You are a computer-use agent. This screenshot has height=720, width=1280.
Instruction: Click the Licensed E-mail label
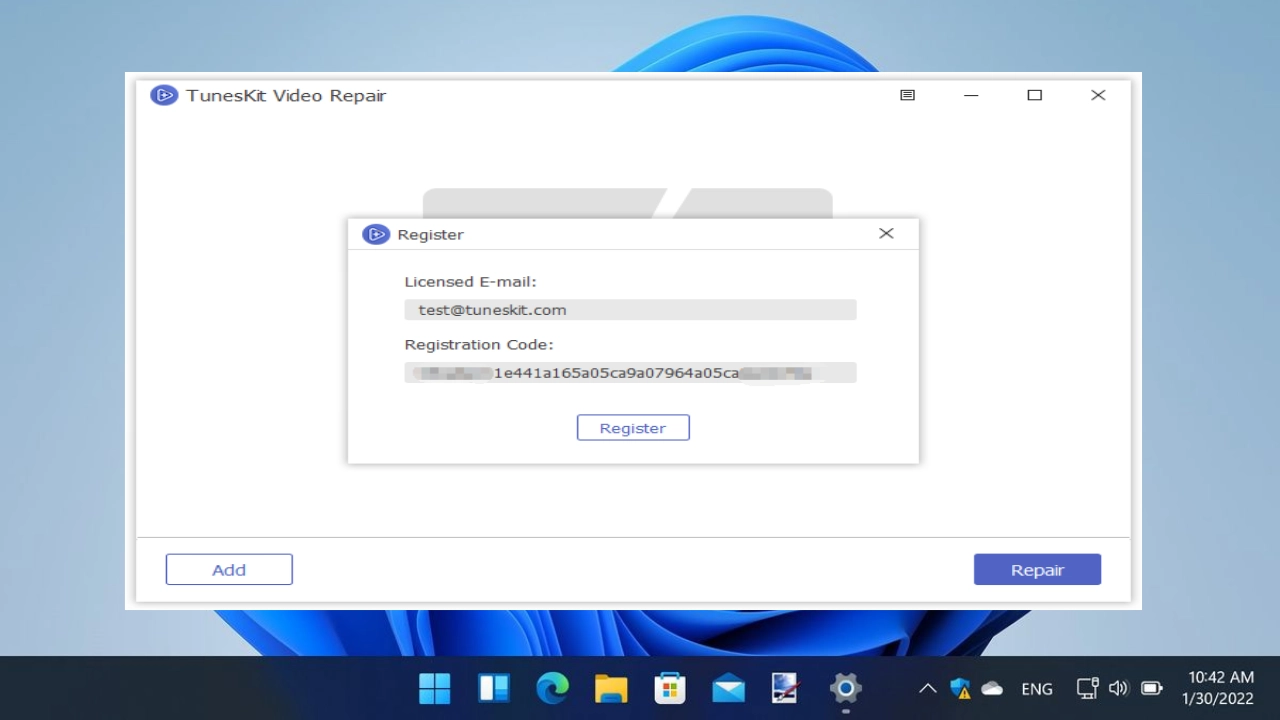point(470,282)
